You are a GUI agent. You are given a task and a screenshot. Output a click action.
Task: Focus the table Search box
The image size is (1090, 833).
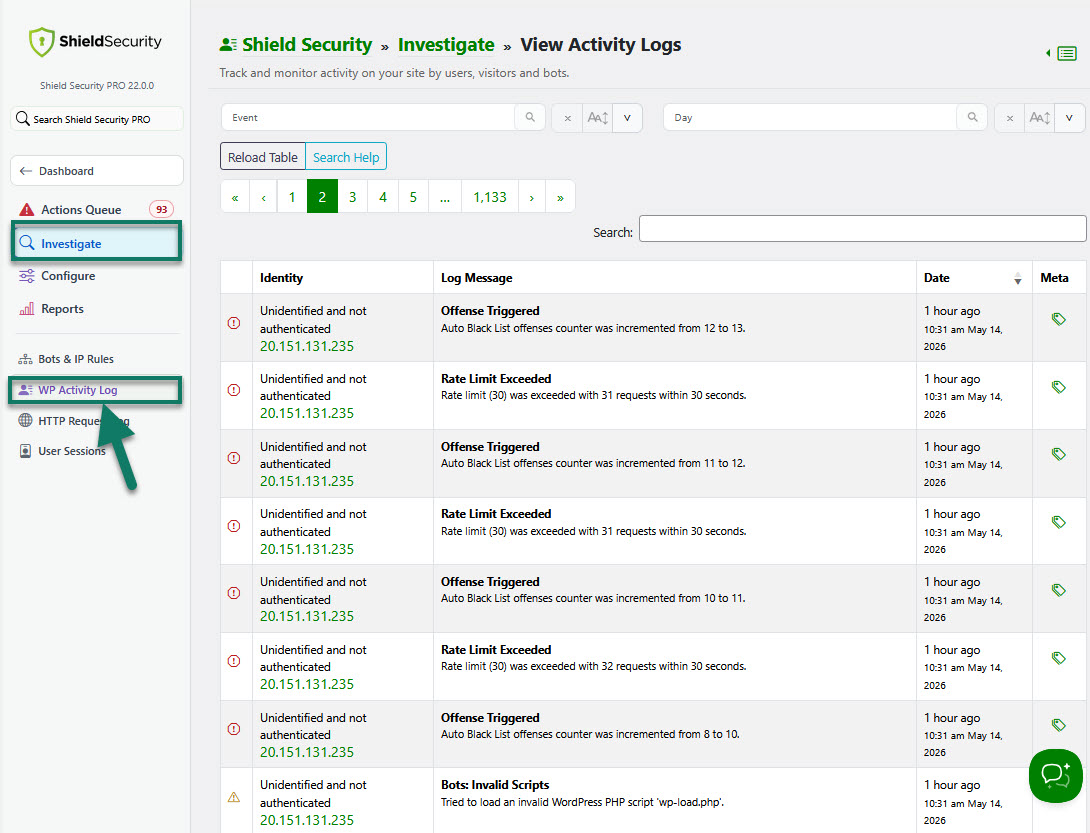pos(862,229)
